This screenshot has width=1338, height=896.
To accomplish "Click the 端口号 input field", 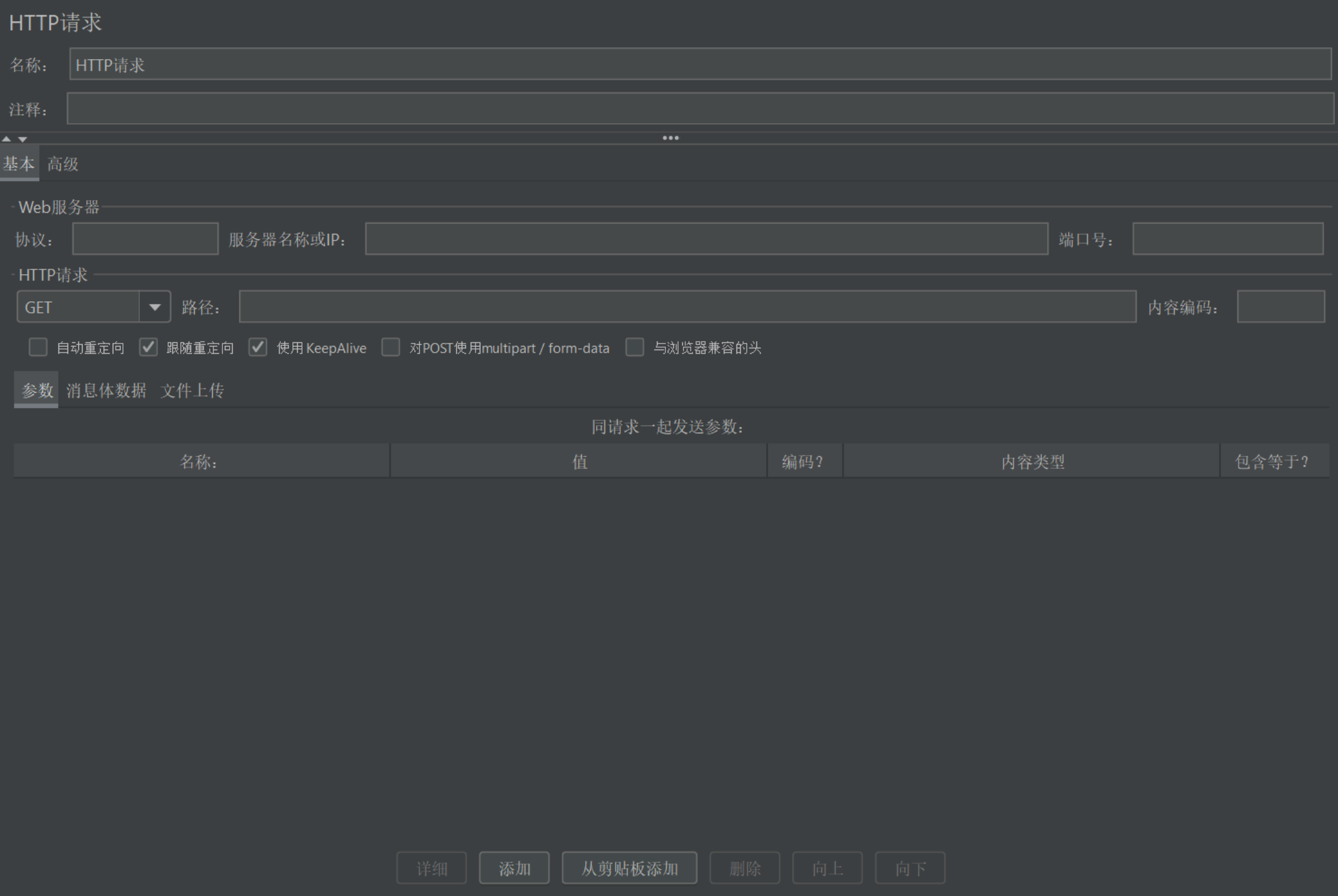I will pyautogui.click(x=1228, y=239).
